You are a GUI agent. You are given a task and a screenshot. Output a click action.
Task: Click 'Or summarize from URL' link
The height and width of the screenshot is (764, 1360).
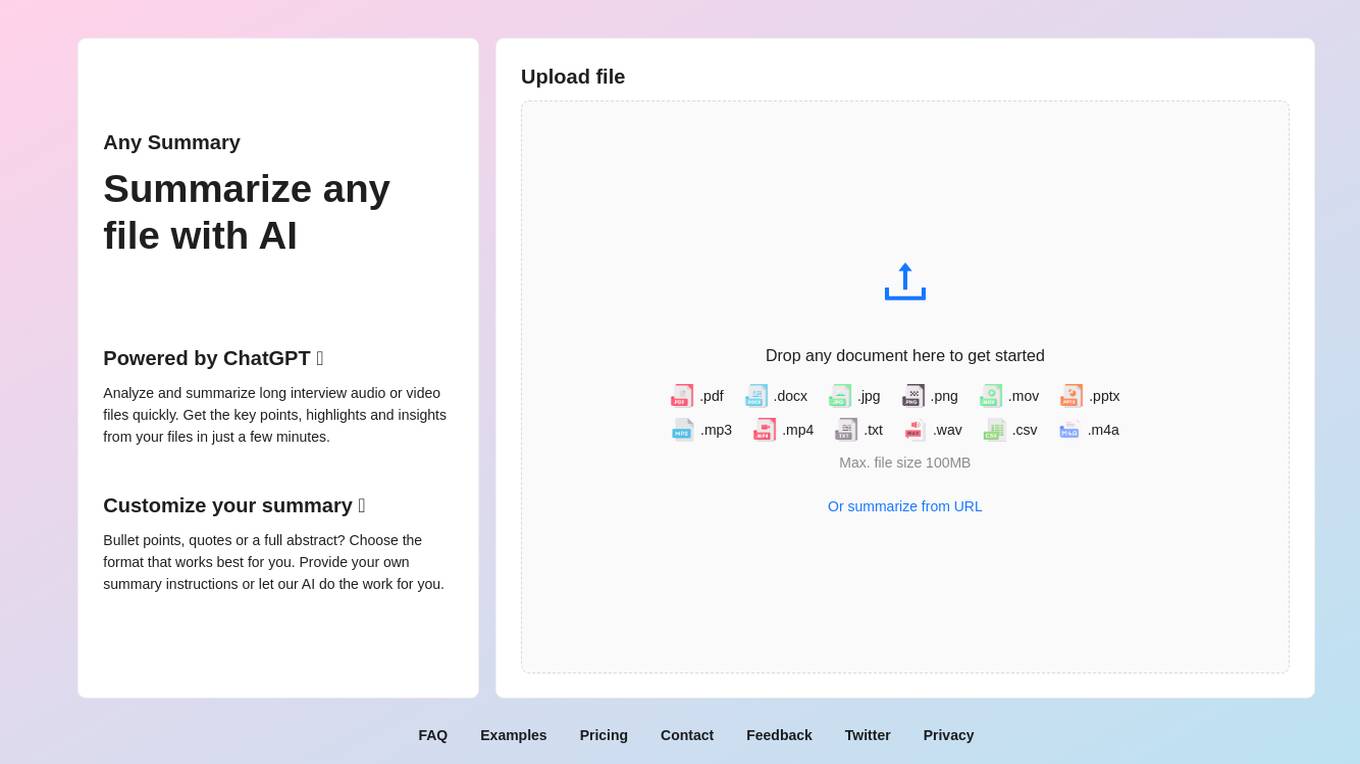[x=905, y=506]
